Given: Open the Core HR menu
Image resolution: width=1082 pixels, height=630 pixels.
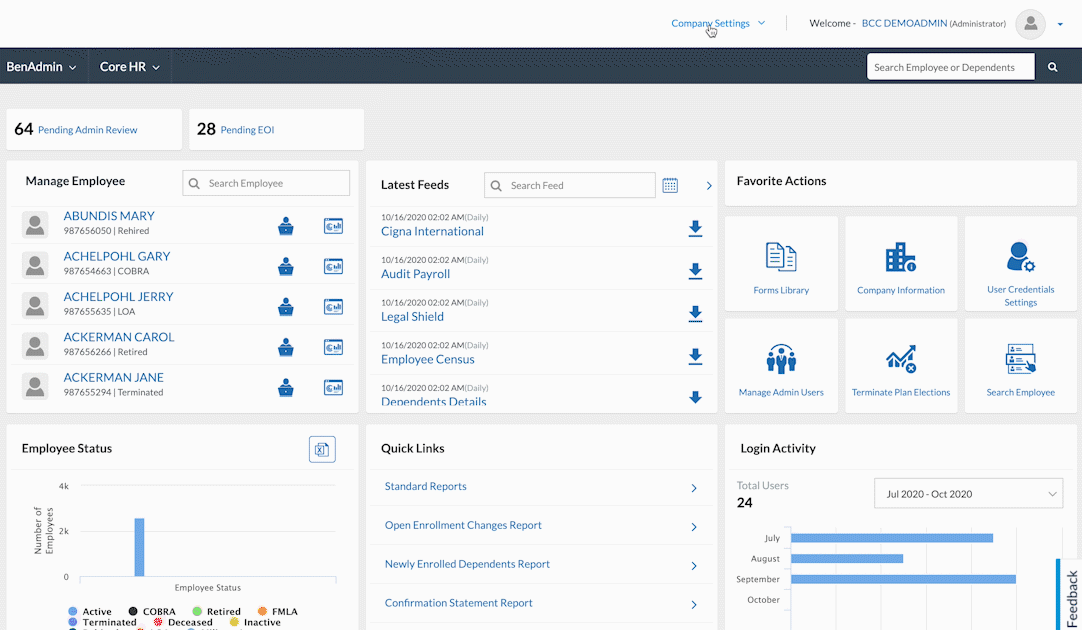Looking at the screenshot, I should pos(129,67).
